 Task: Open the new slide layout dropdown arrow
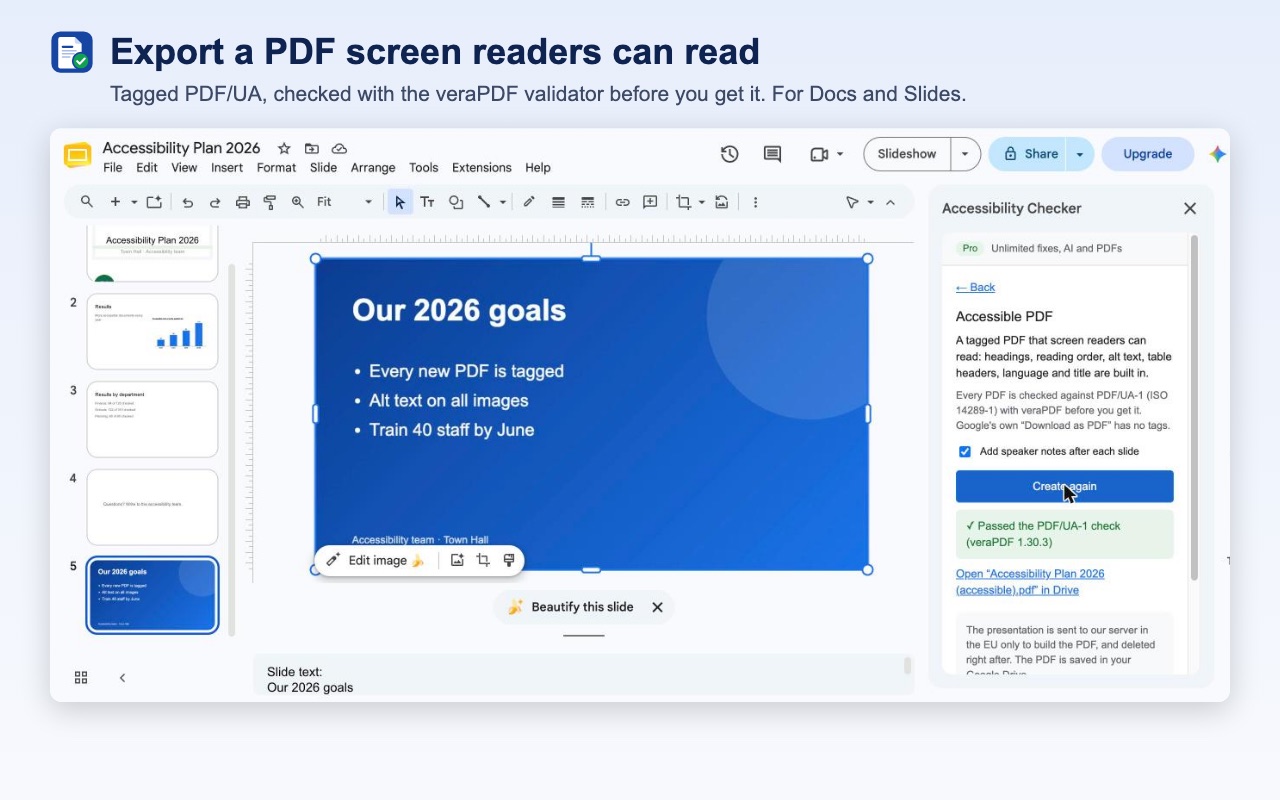tap(134, 202)
